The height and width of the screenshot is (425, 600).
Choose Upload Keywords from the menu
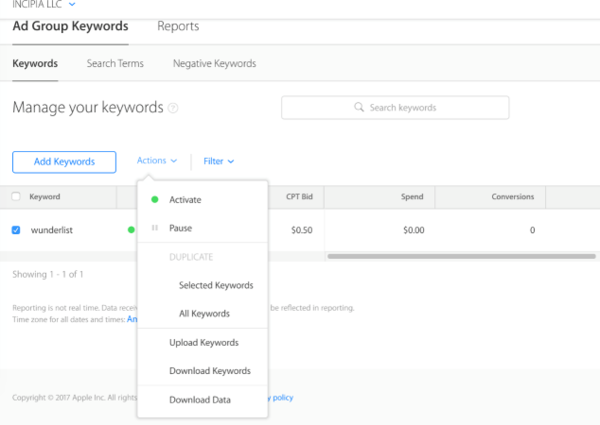(x=204, y=342)
